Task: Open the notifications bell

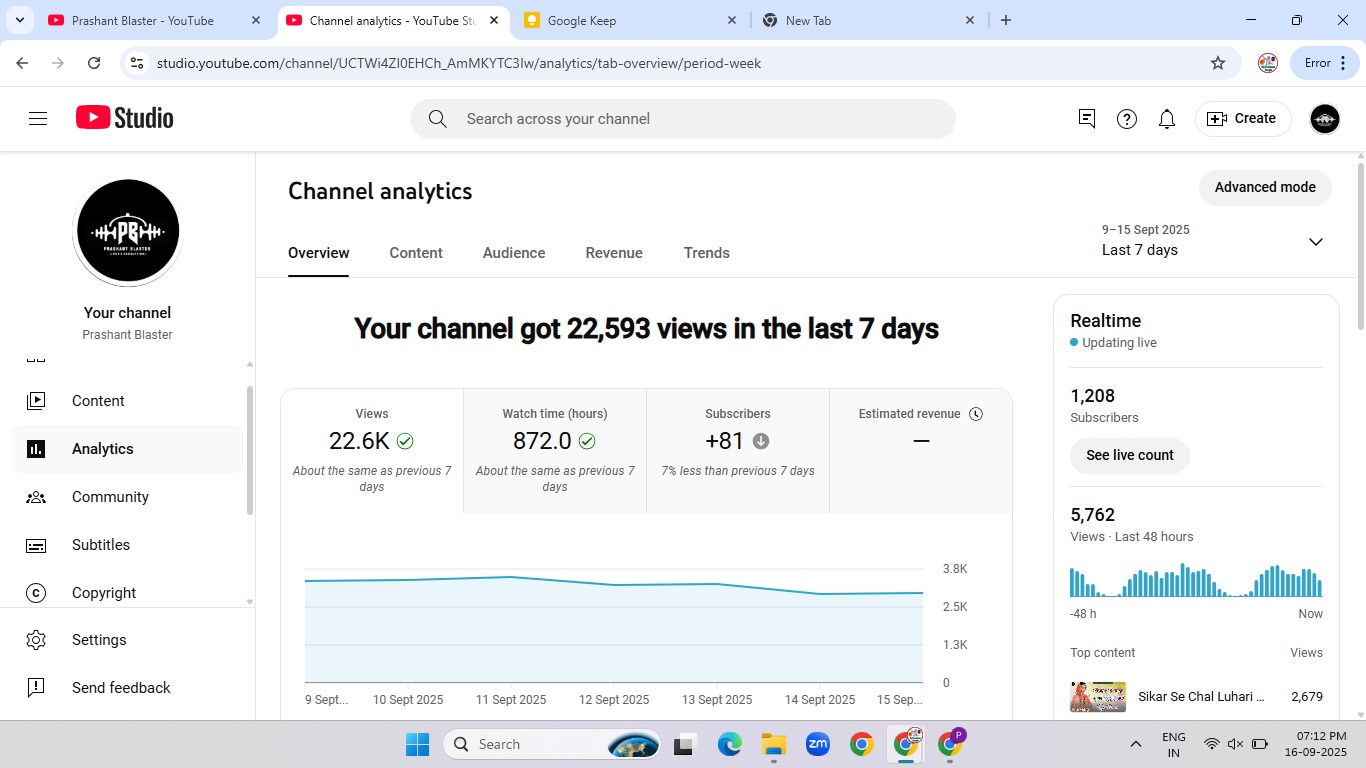Action: point(1166,119)
